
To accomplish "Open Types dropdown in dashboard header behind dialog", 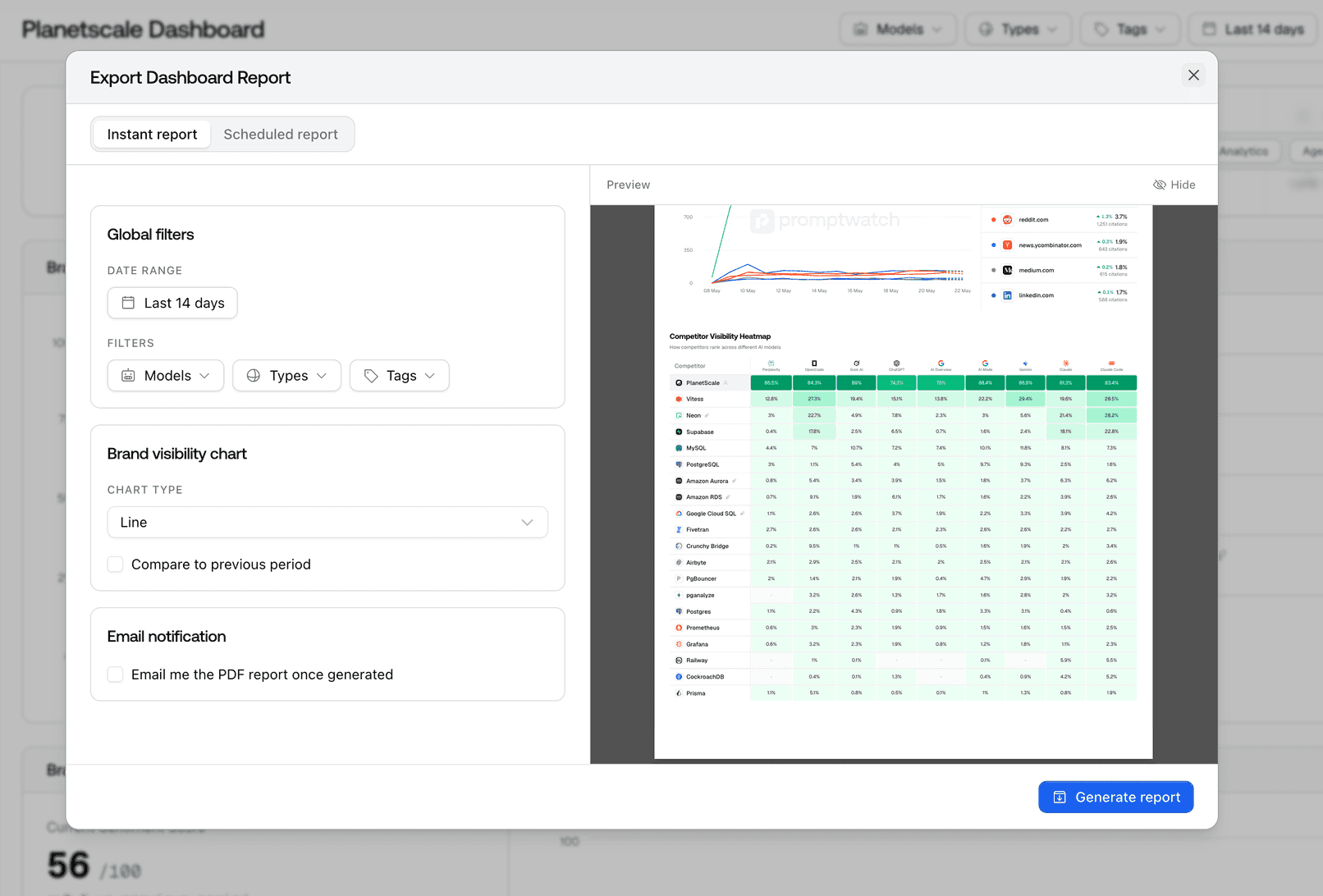I will pyautogui.click(x=1019, y=30).
